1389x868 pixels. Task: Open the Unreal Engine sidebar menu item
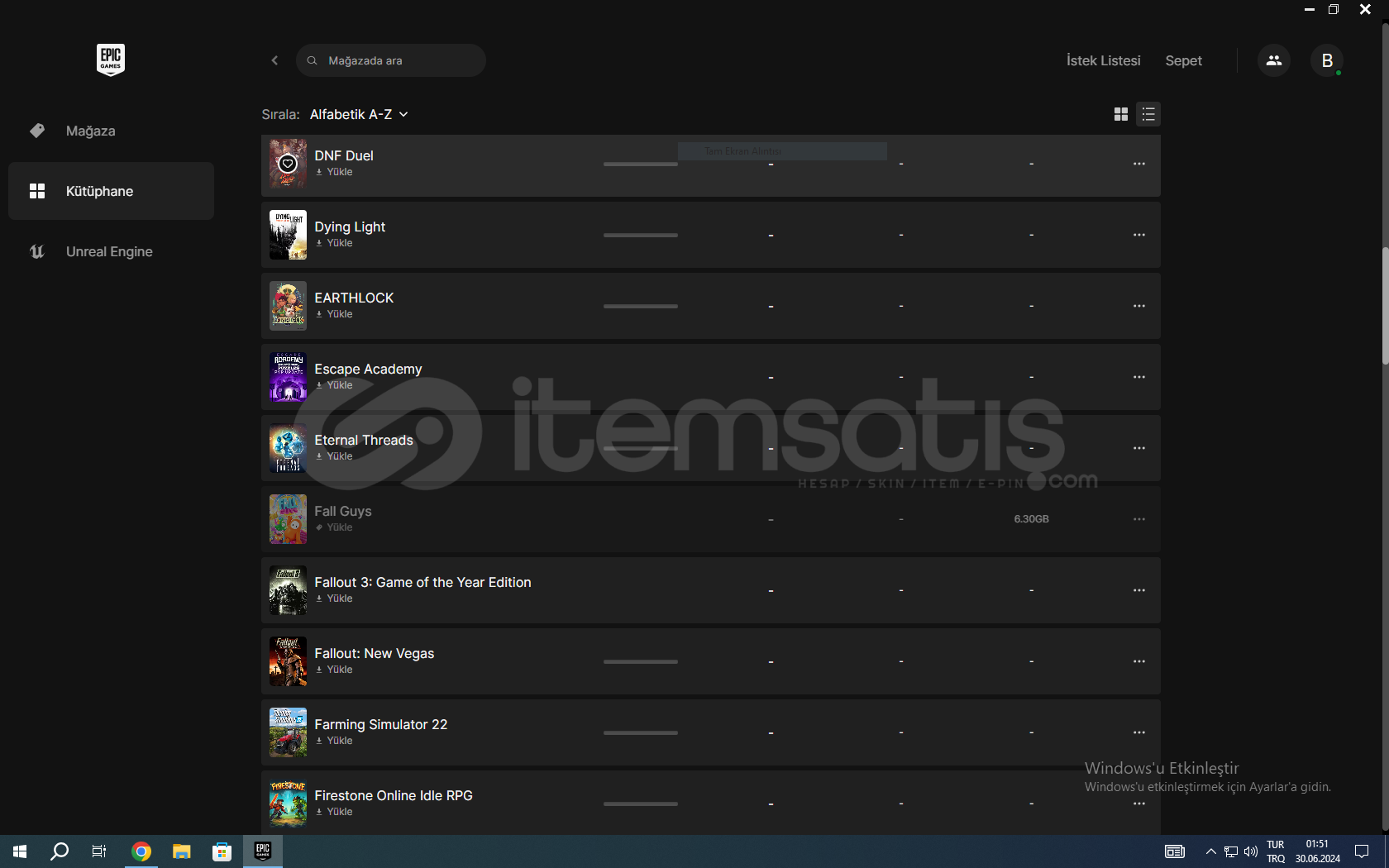(111, 251)
